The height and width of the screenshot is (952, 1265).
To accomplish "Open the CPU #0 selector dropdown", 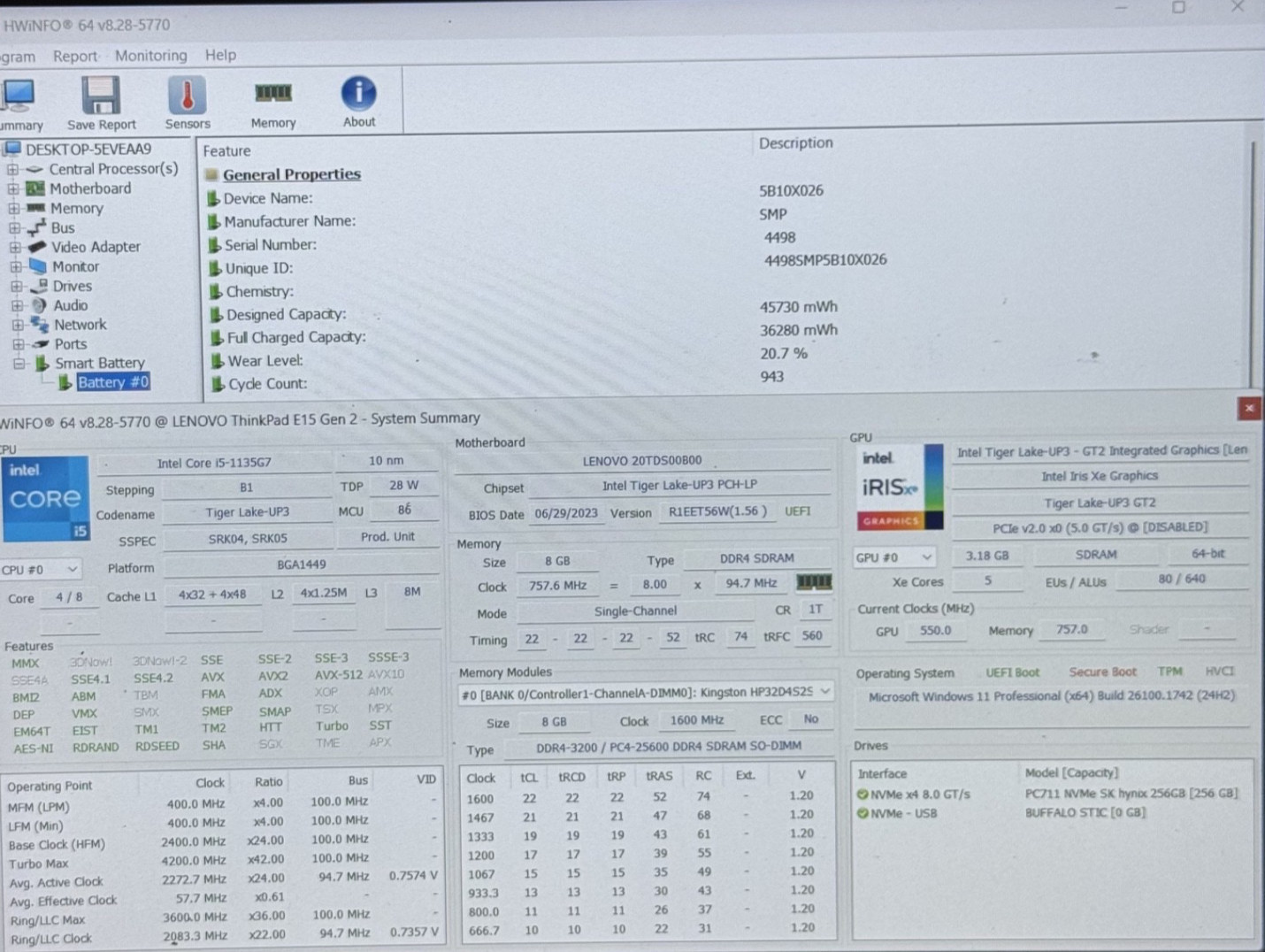I will point(41,569).
